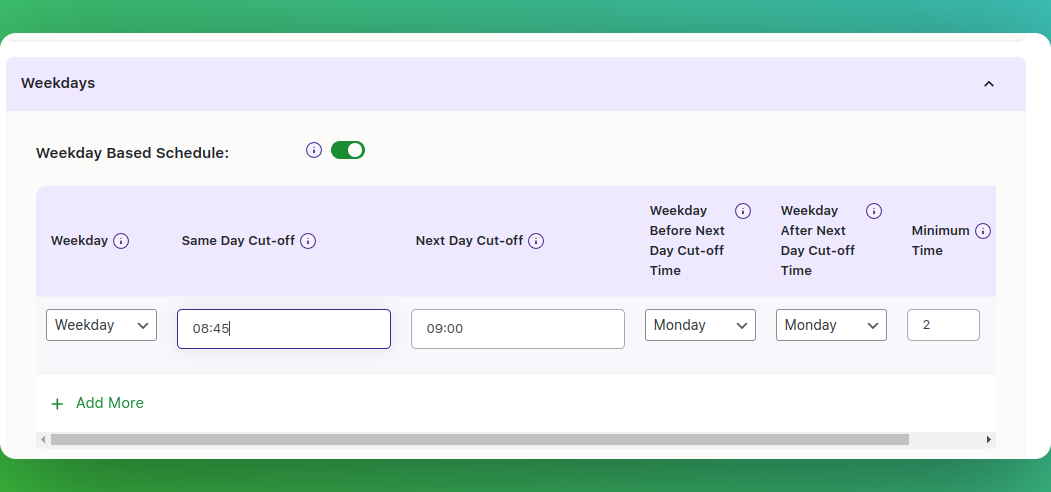Open the Monday dropdown for Before Next Day Cut-off

pos(700,325)
